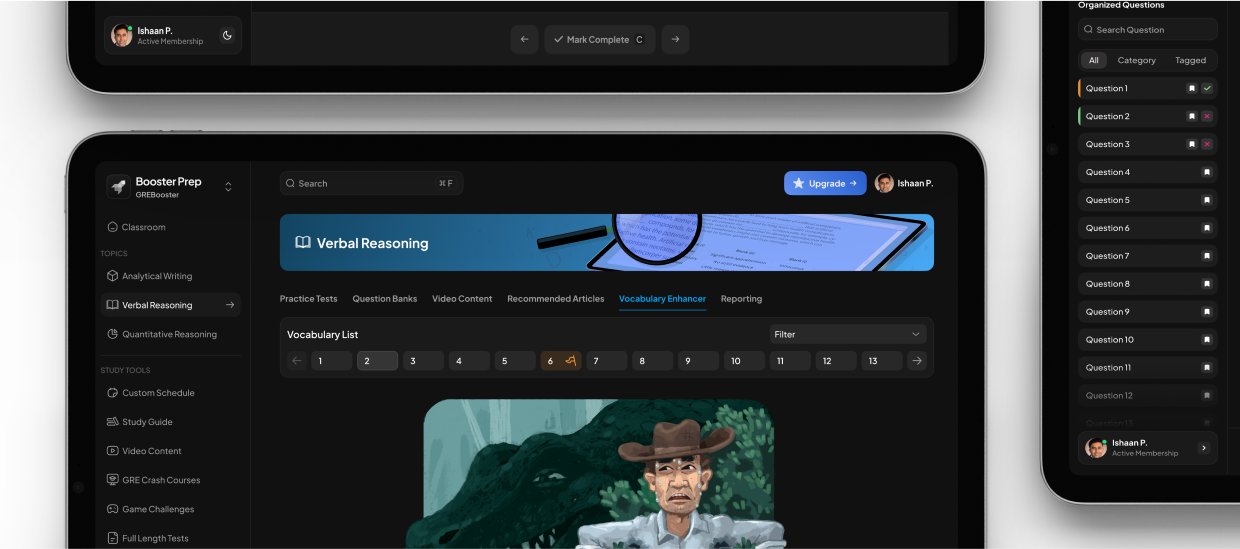The image size is (1240, 549).
Task: Switch to the Practice Tests tab
Action: tap(308, 299)
